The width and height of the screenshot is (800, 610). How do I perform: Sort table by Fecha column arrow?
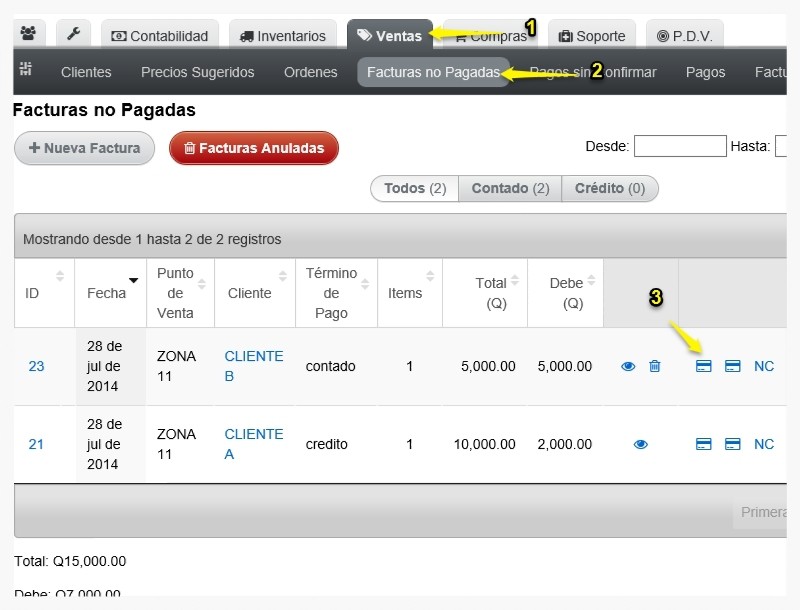[x=134, y=281]
